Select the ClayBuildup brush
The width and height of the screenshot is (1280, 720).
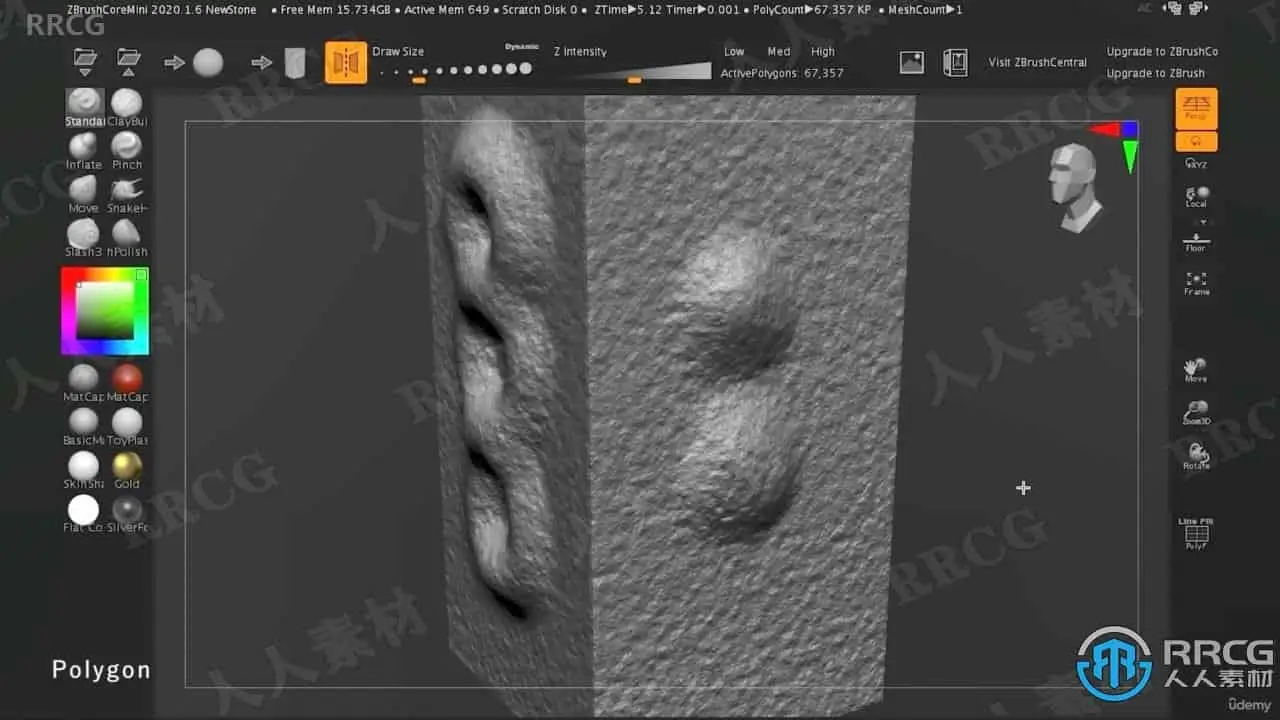[127, 107]
